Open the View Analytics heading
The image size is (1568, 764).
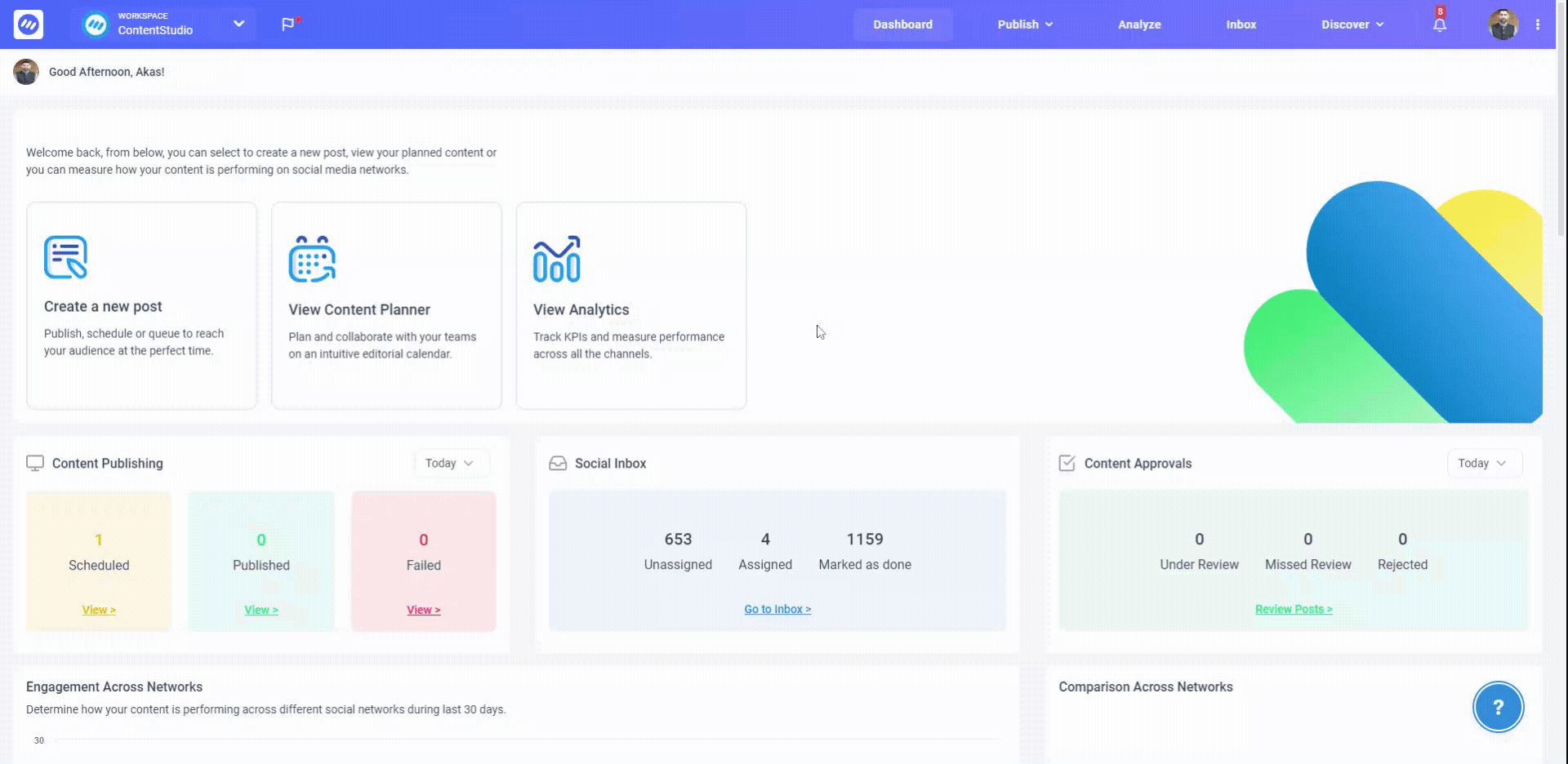[581, 309]
